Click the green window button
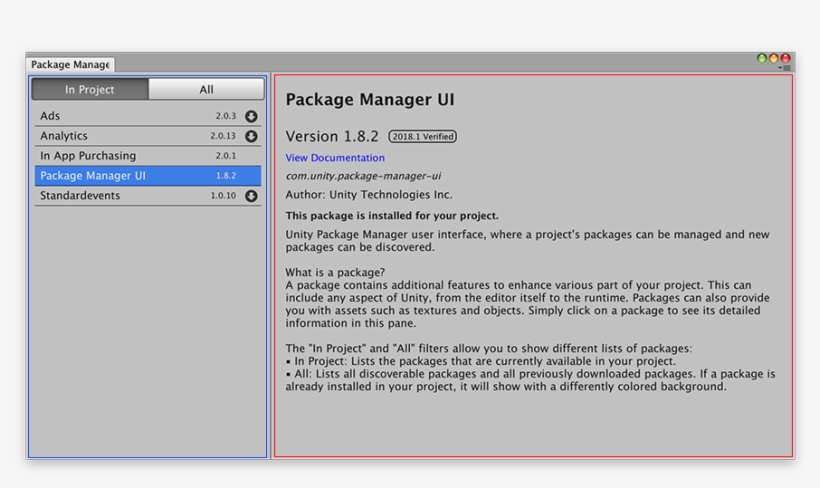The width and height of the screenshot is (820, 488). (x=762, y=58)
